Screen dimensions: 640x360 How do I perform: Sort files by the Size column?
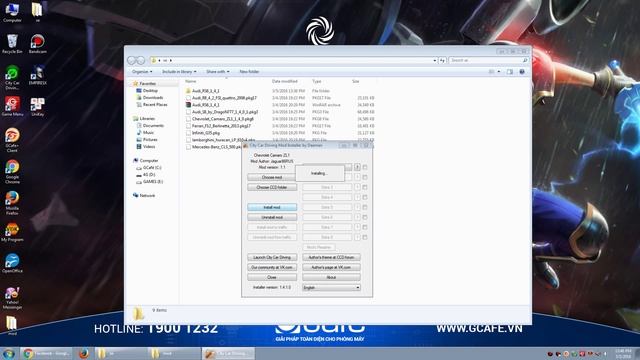[356, 82]
